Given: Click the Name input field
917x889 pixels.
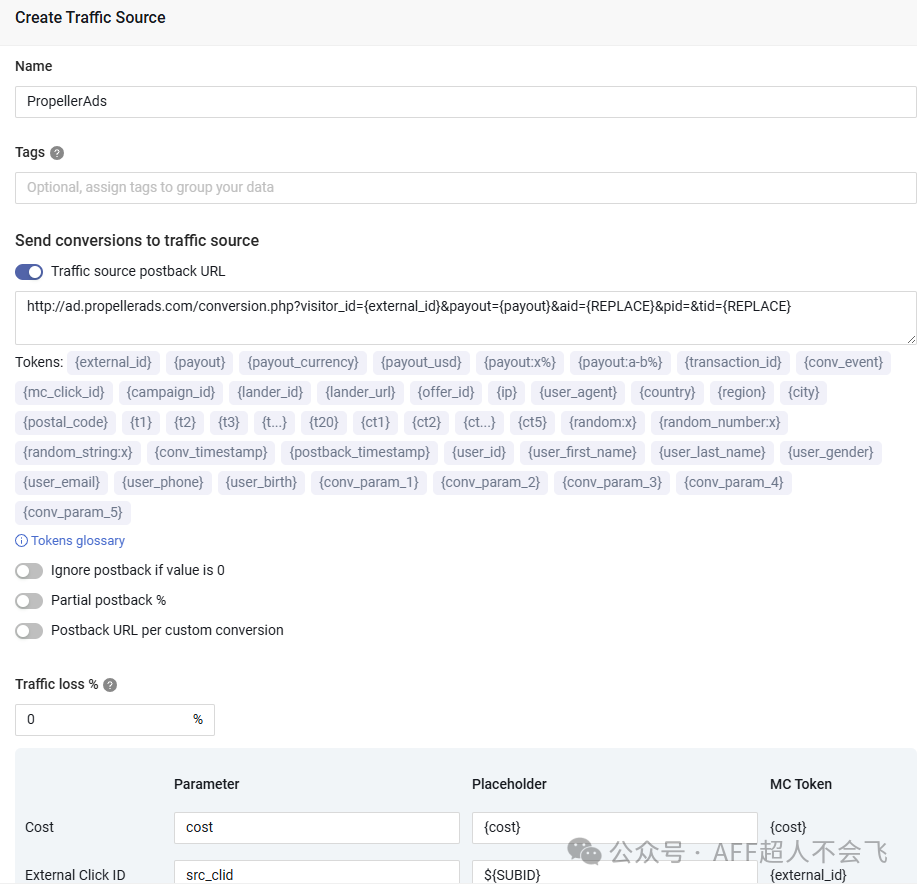Looking at the screenshot, I should pos(465,102).
